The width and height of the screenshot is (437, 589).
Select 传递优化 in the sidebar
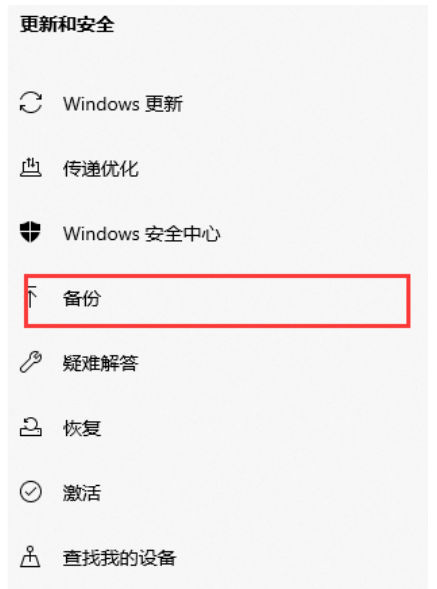pos(101,169)
